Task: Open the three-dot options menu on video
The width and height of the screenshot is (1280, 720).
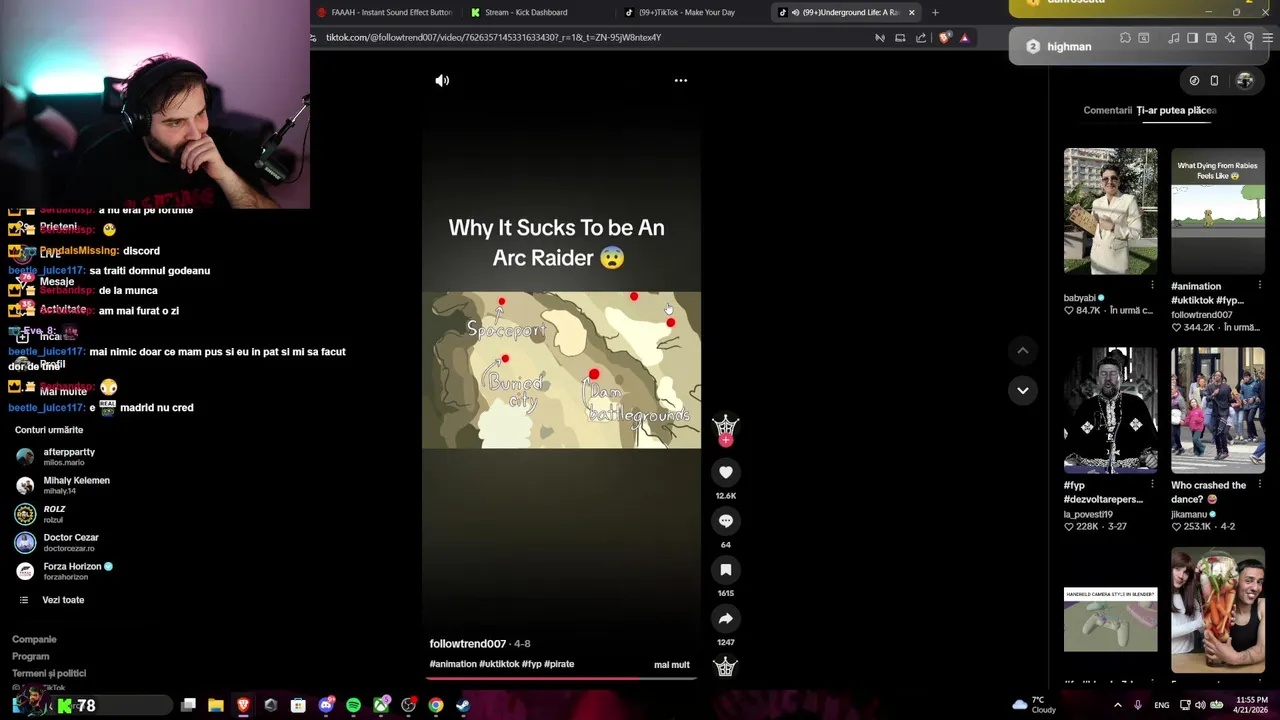Action: pos(681,80)
